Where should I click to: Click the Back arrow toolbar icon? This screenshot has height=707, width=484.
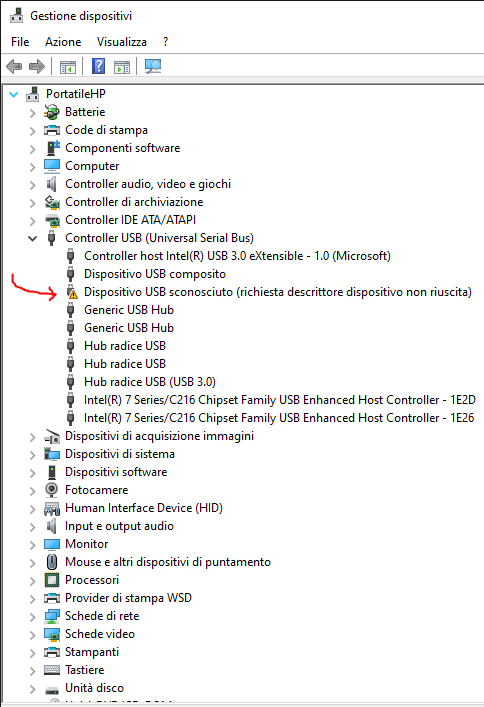click(x=14, y=67)
